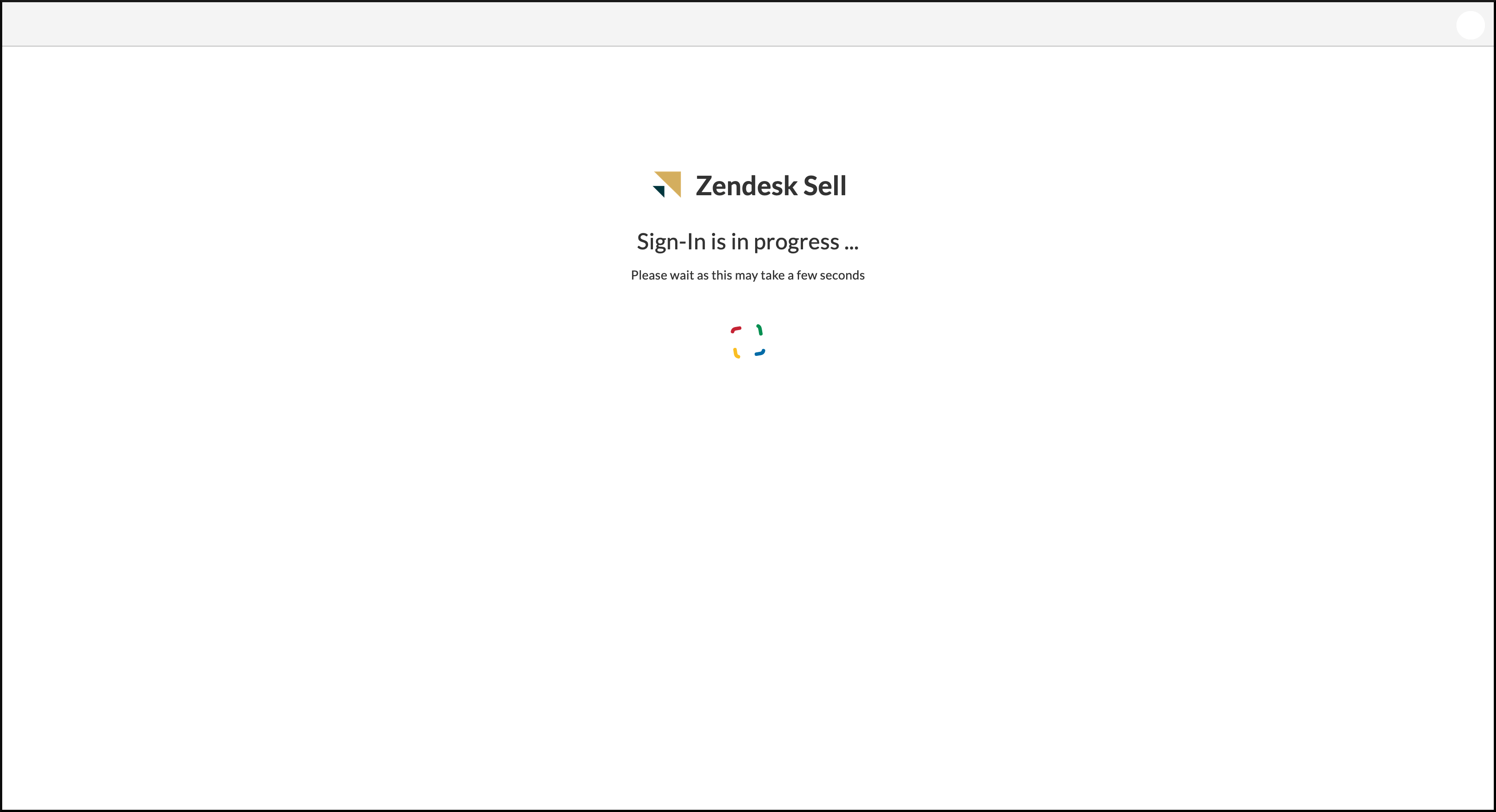Viewport: 1496px width, 812px height.
Task: Click the empty gray header bar
Action: pos(697,24)
